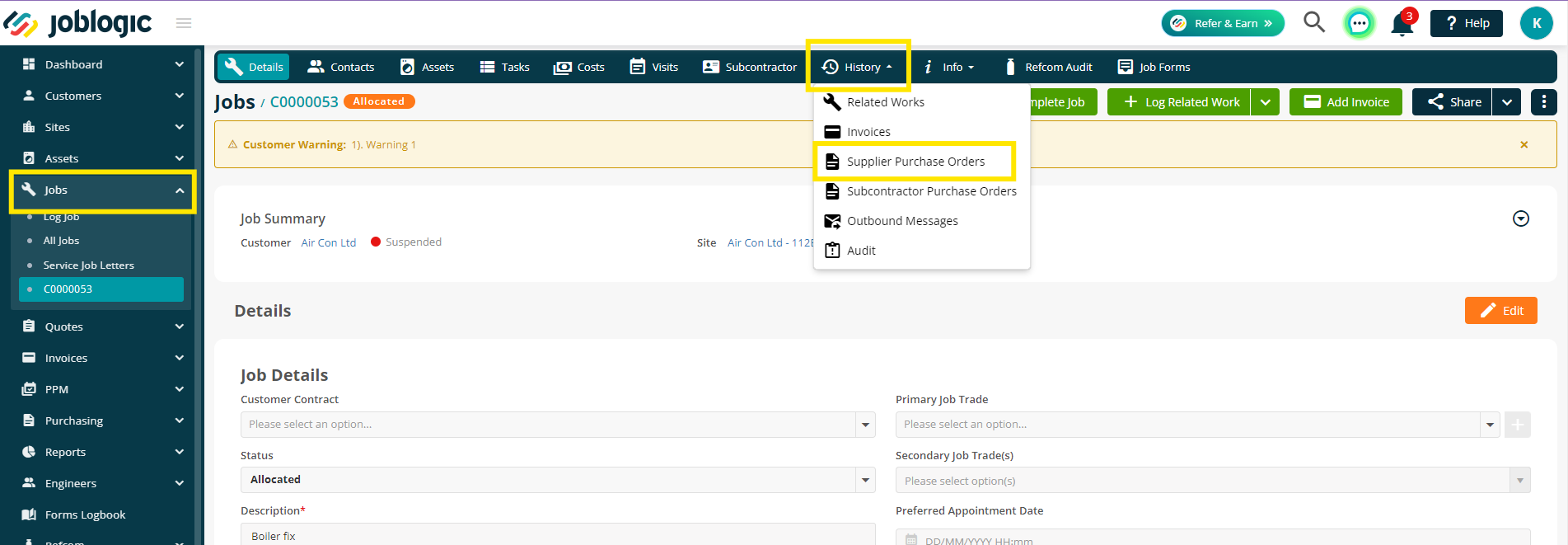Open the Costs tab
This screenshot has width=1568, height=545.
[579, 67]
